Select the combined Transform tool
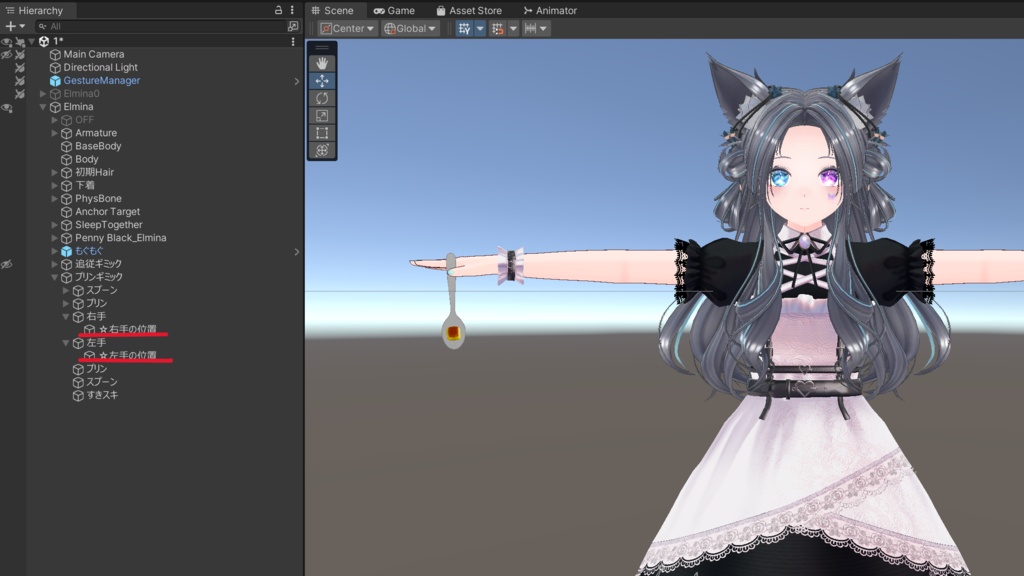Screen dimensions: 1024x576 [x=322, y=150]
